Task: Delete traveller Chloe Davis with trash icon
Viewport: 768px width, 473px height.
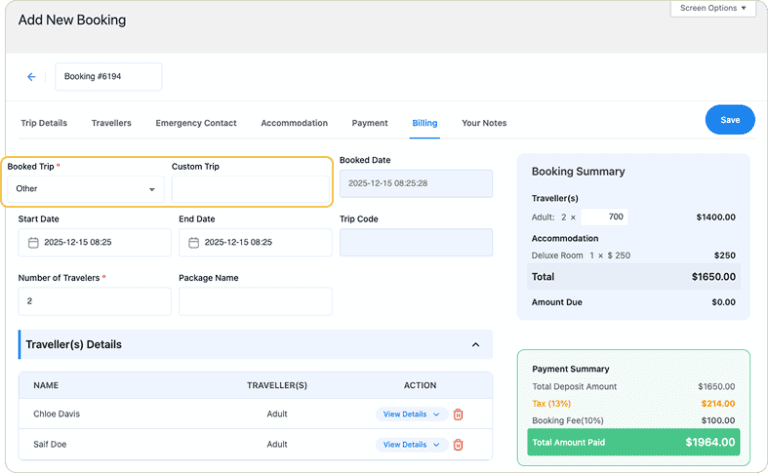Action: (458, 415)
